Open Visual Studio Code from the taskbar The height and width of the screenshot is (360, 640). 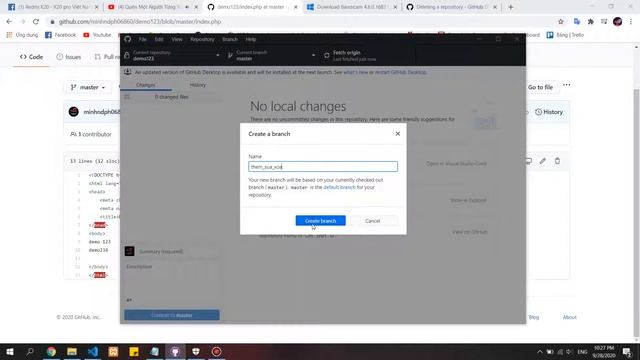click(x=93, y=351)
